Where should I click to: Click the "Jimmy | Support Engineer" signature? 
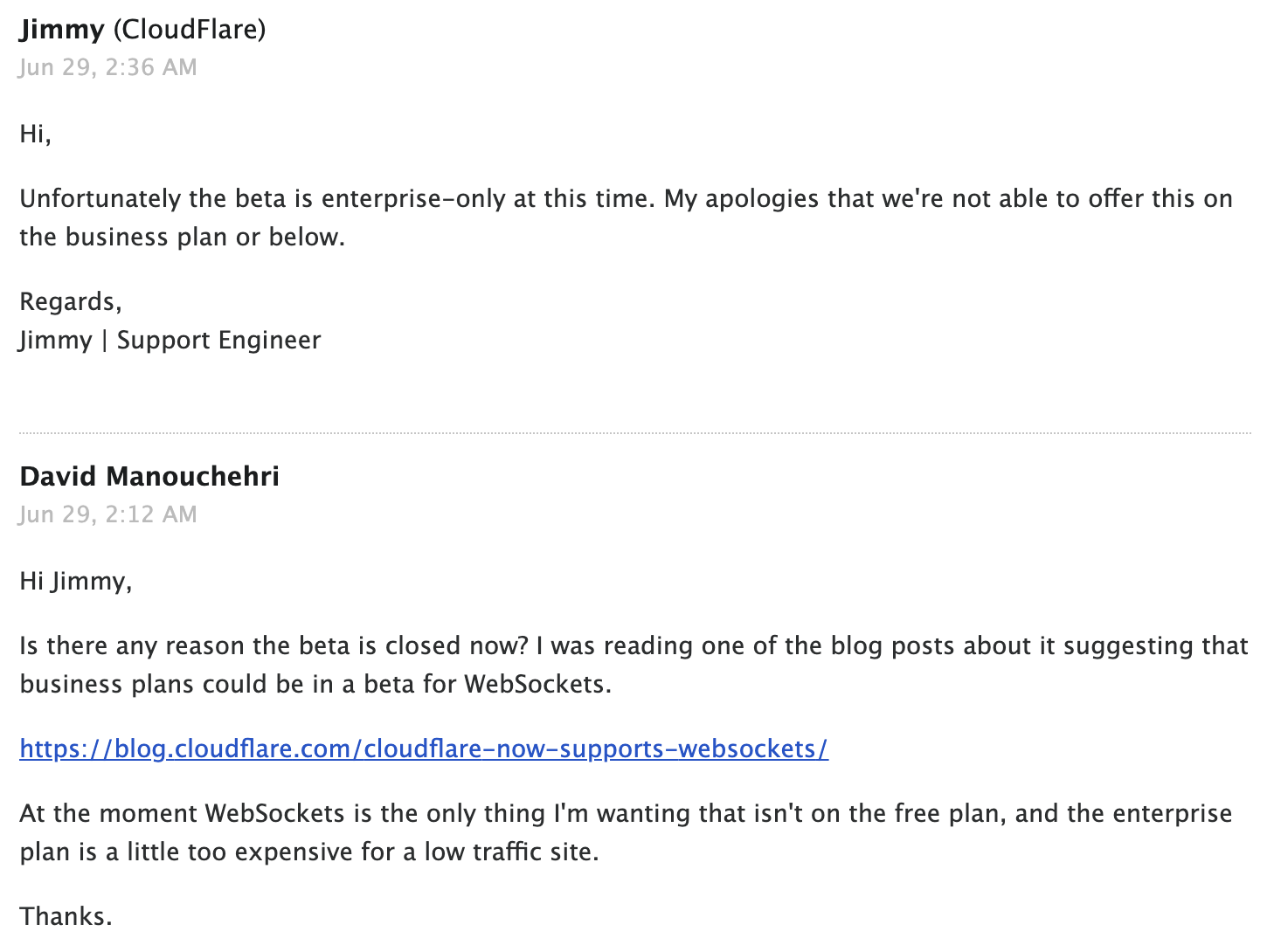tap(170, 340)
